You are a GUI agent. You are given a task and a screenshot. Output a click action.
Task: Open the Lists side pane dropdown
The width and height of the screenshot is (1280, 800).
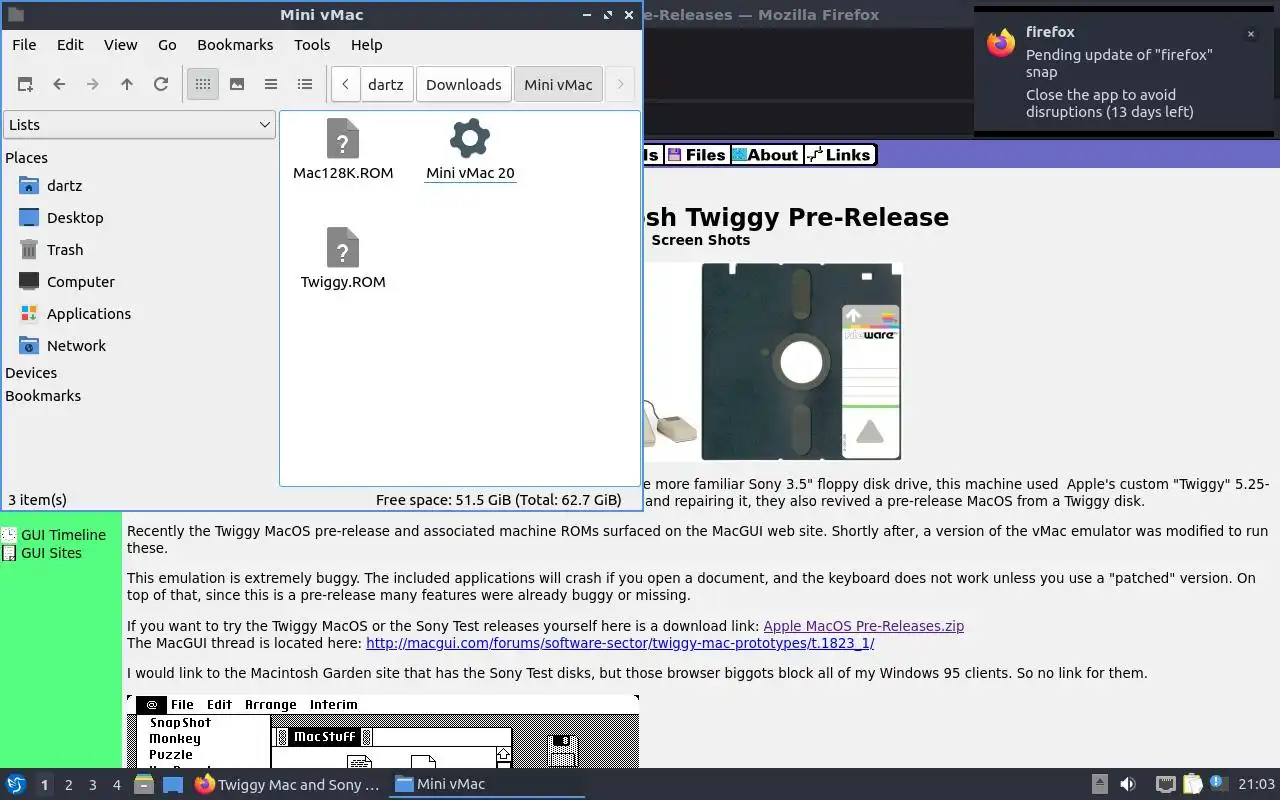point(139,125)
